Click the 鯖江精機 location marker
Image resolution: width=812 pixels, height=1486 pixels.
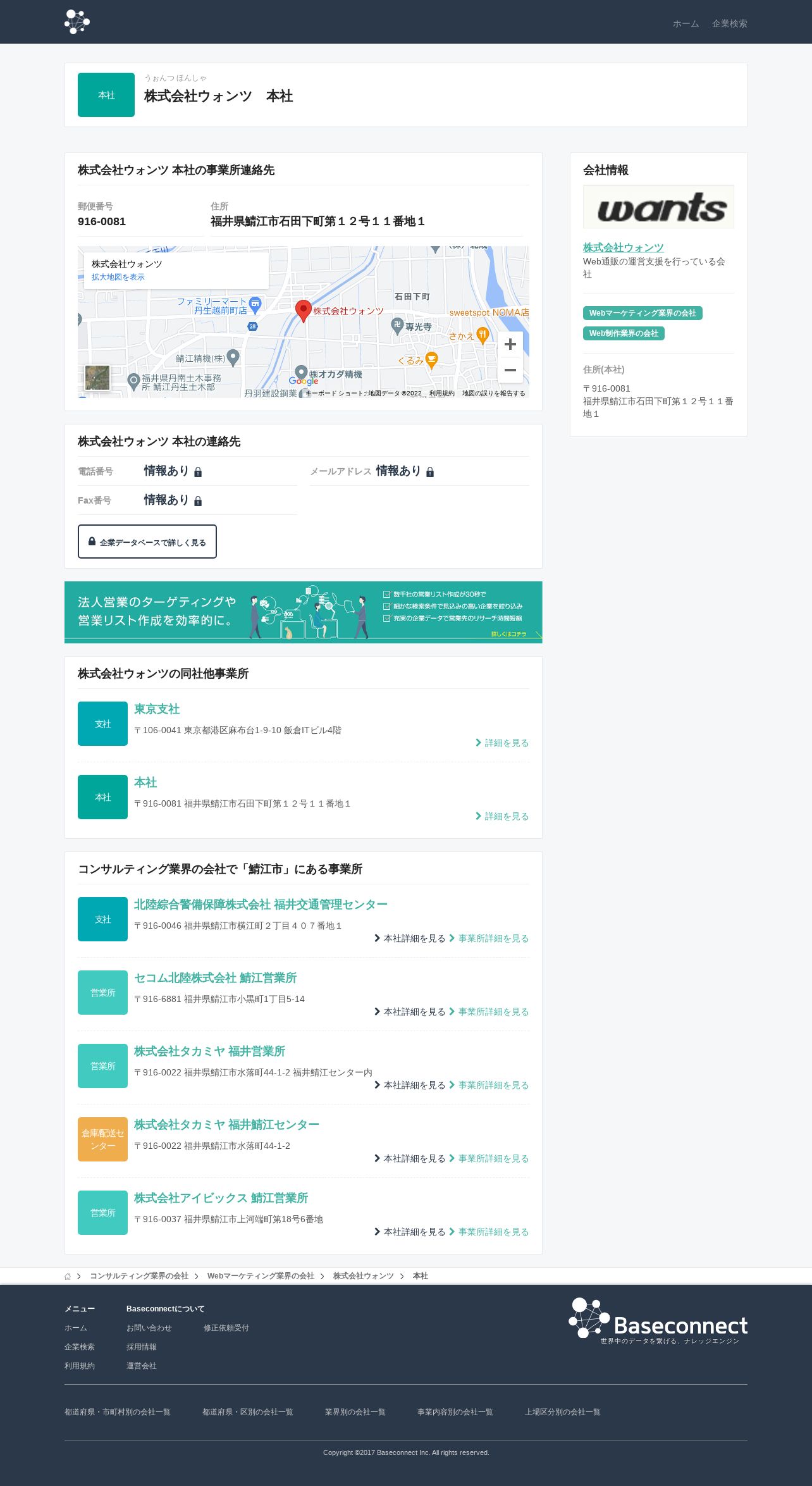233,357
